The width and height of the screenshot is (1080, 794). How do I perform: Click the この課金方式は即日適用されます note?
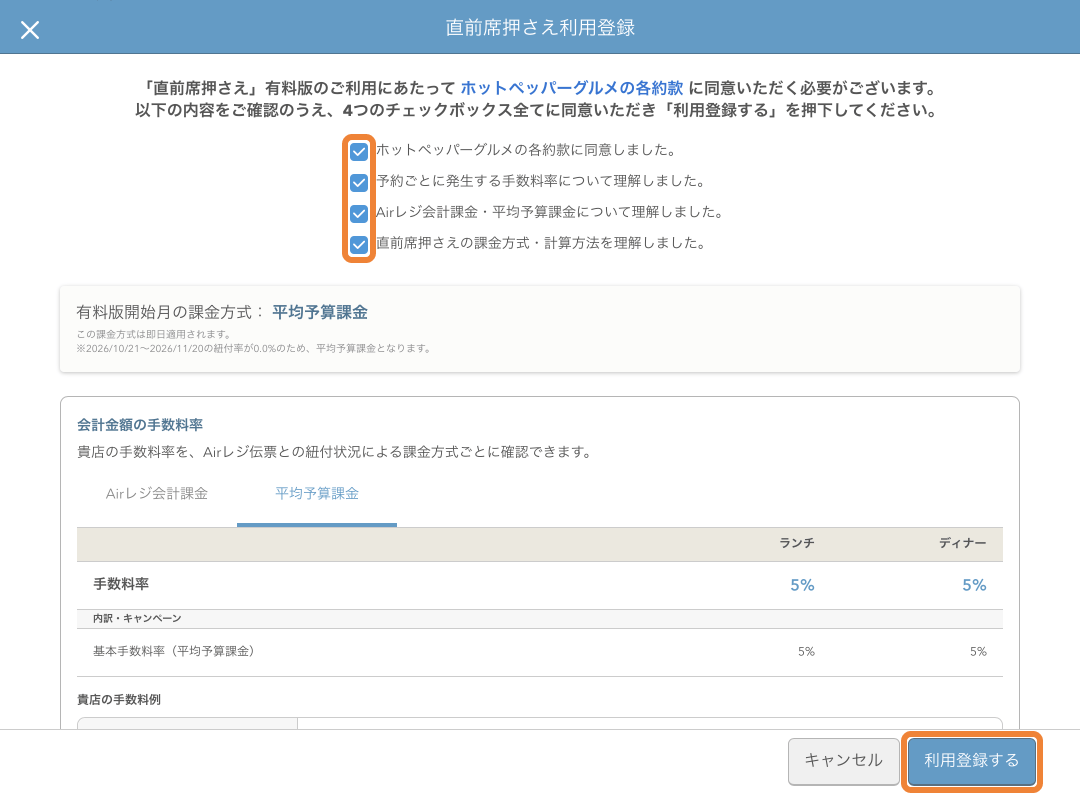click(x=154, y=334)
